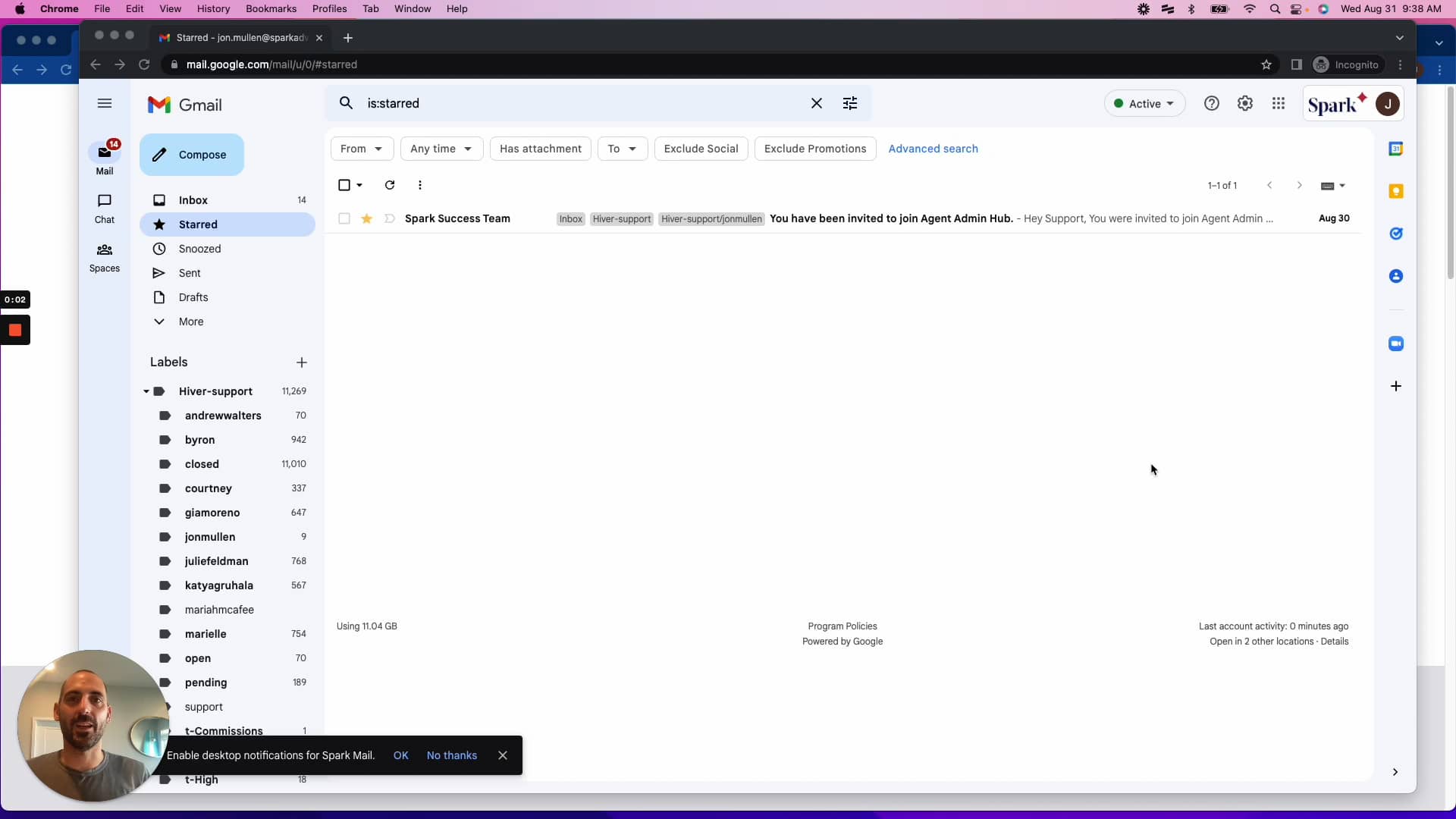Click the Compose button
The image size is (1456, 819).
192,155
